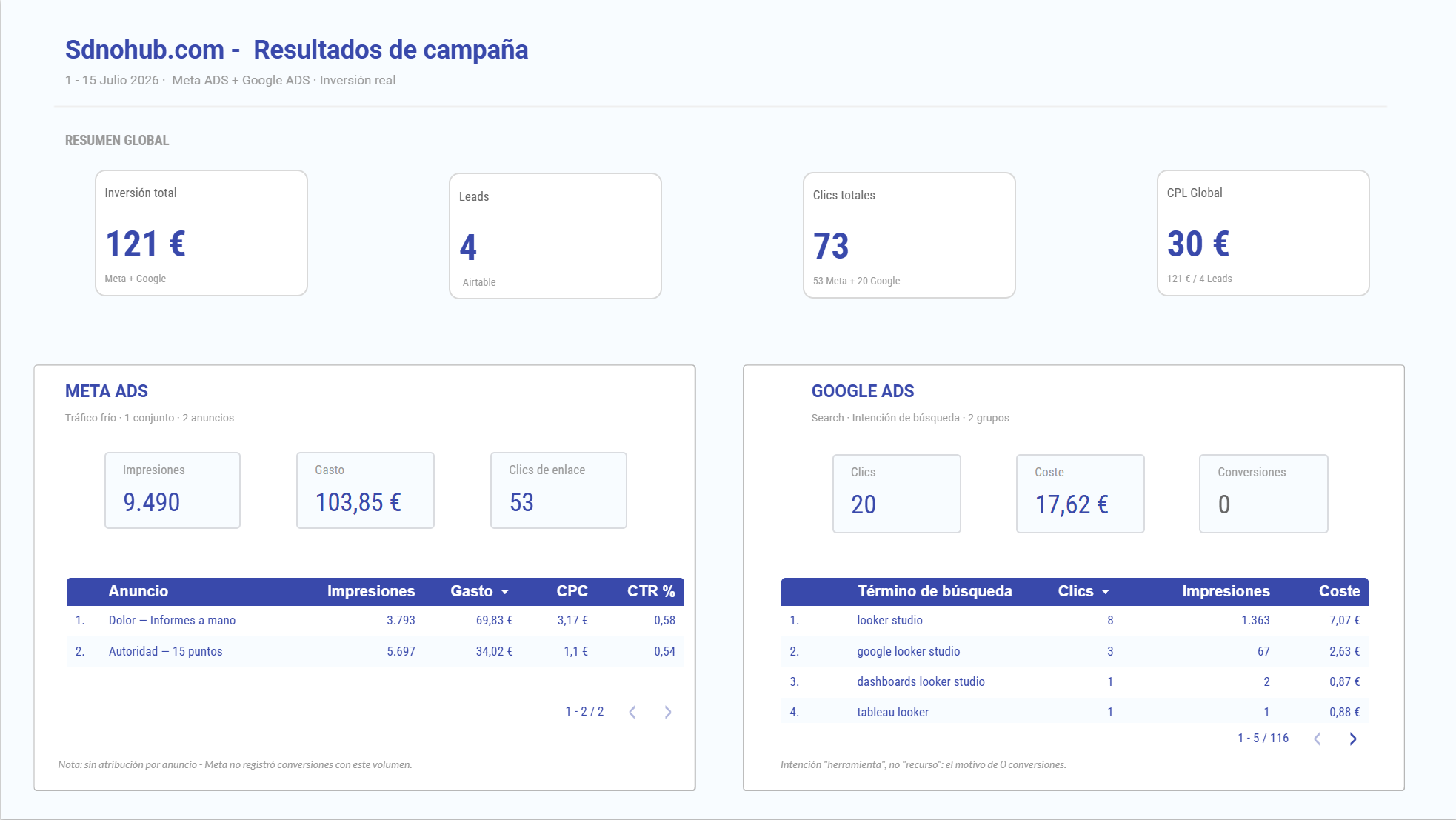Viewport: 1456px width, 820px height.
Task: Click the Impresiones header in Meta table
Action: [x=371, y=591]
